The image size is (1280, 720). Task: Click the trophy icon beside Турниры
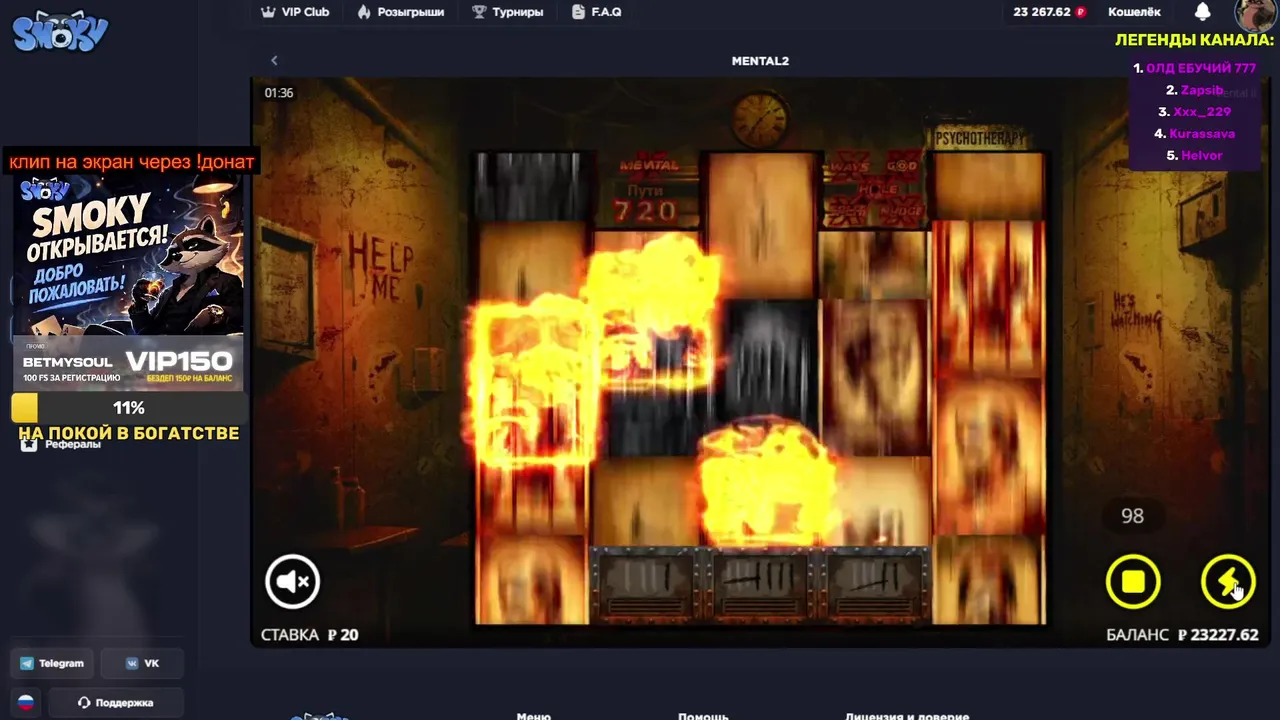click(x=479, y=12)
